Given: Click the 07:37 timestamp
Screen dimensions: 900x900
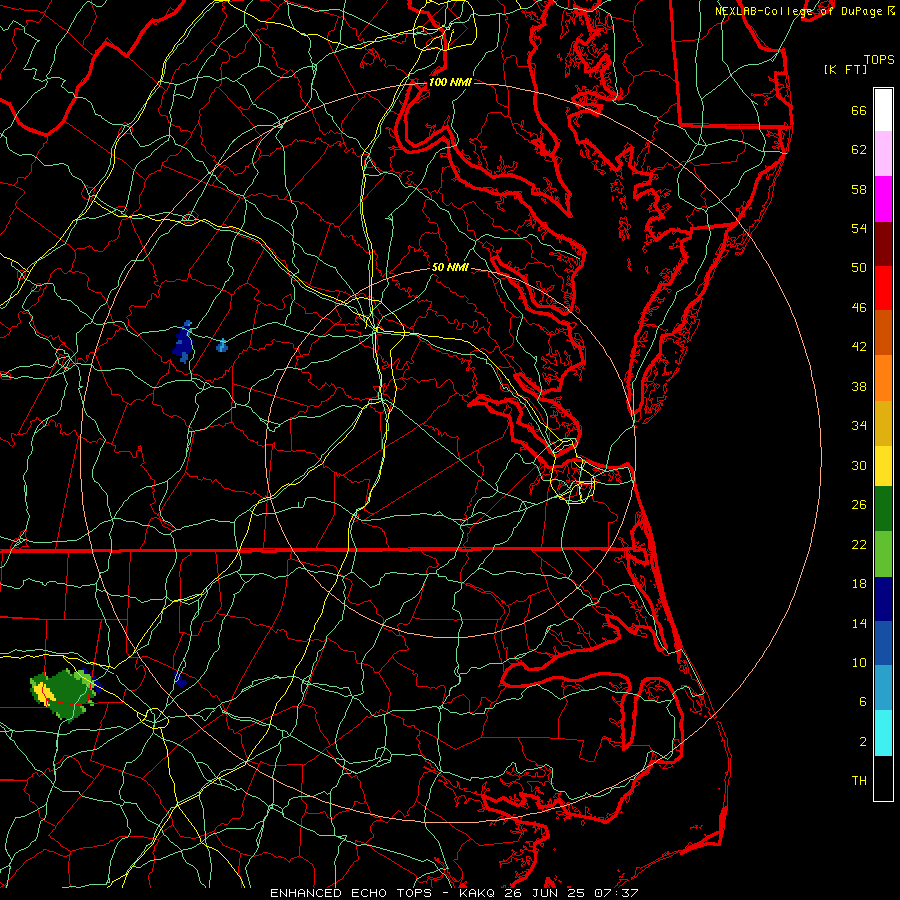Looking at the screenshot, I should point(615,893).
